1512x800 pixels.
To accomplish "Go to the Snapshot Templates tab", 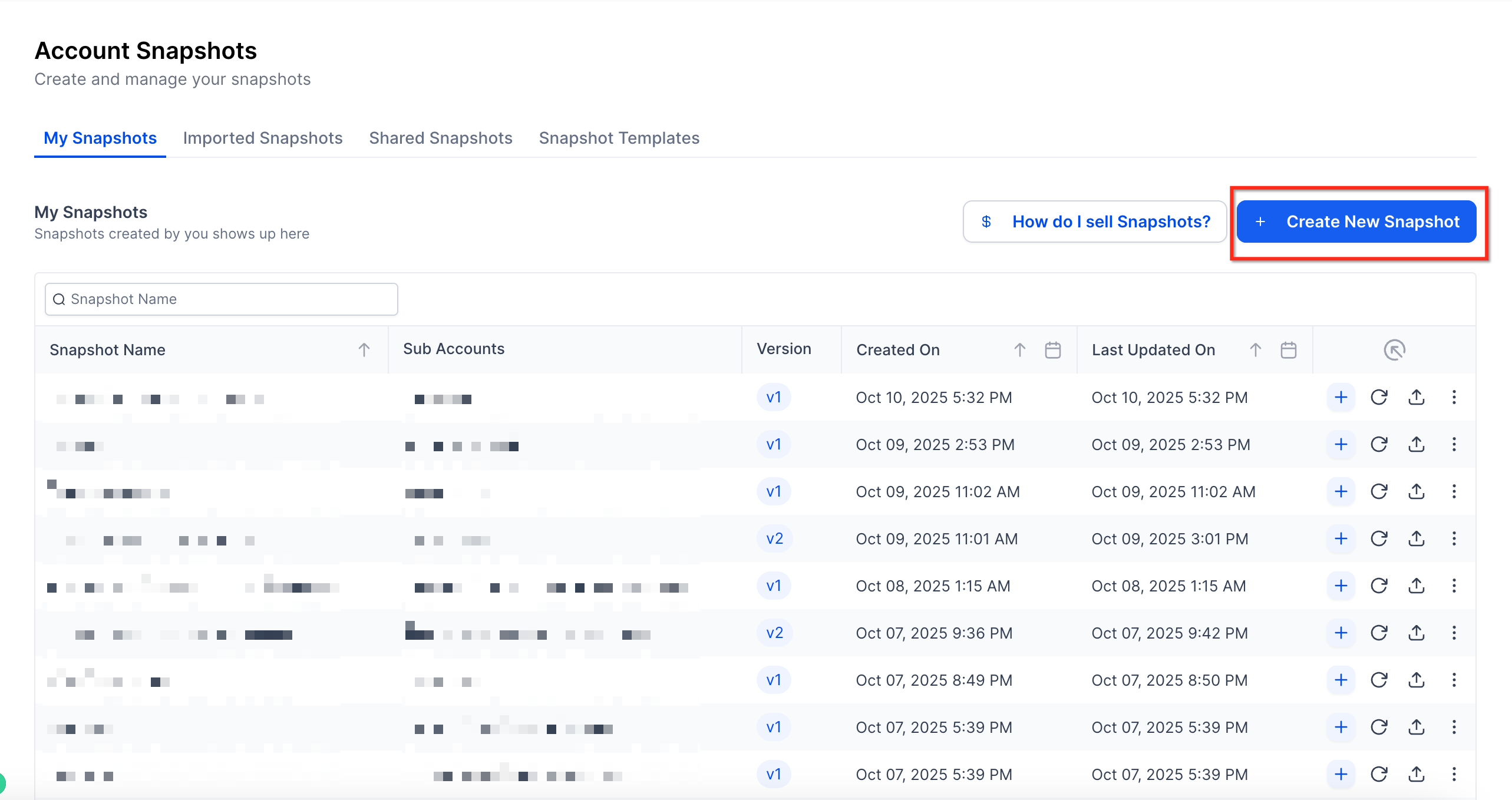I will [x=619, y=138].
